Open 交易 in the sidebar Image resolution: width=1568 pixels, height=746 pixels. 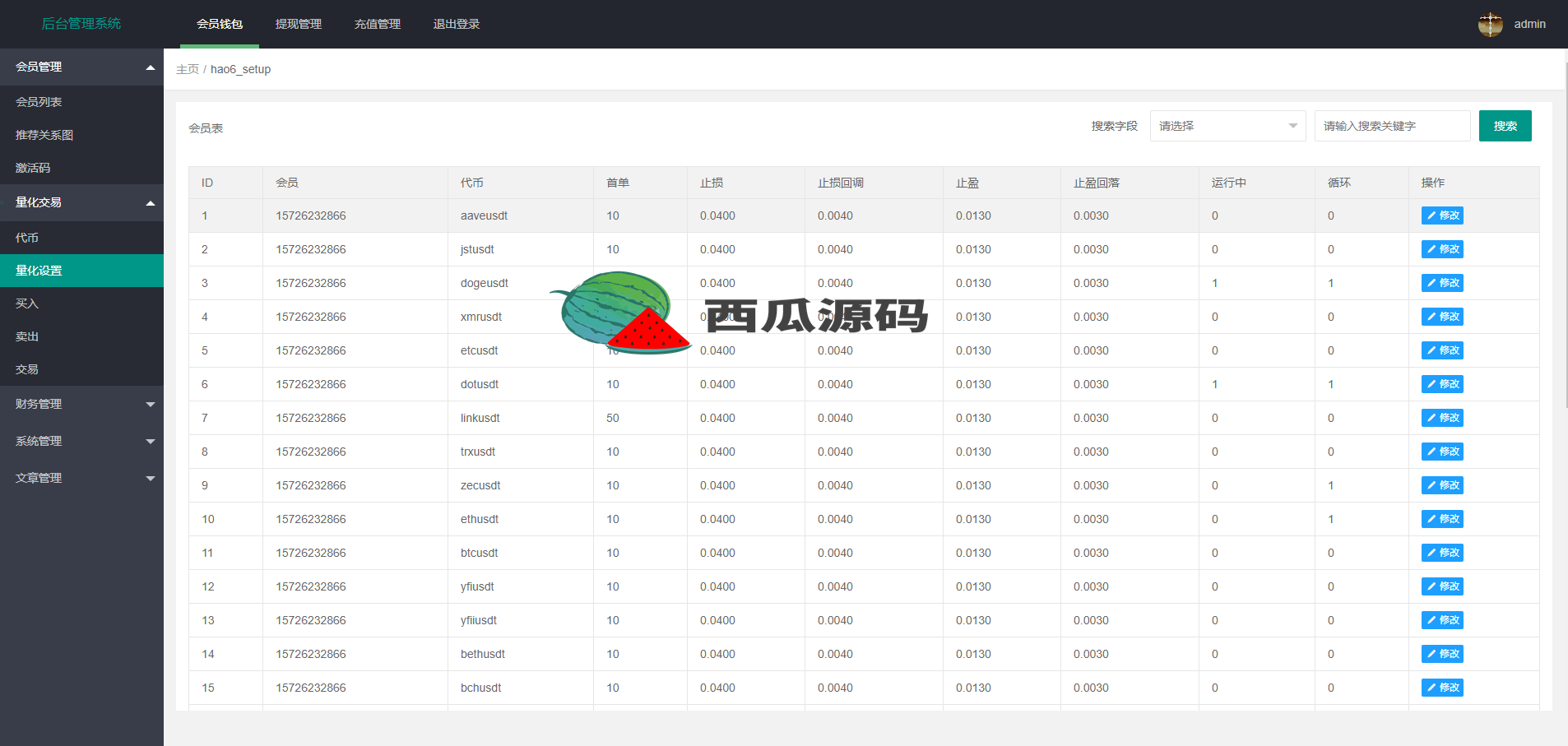point(81,369)
